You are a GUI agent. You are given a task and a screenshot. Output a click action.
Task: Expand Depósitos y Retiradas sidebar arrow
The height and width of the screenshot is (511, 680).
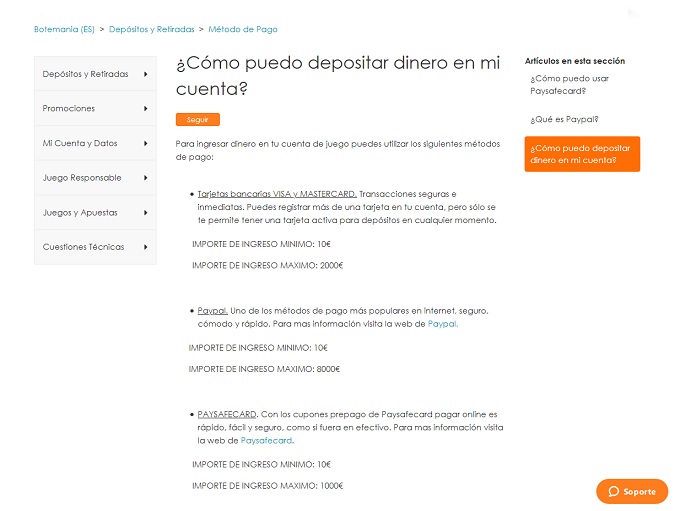[x=146, y=74]
